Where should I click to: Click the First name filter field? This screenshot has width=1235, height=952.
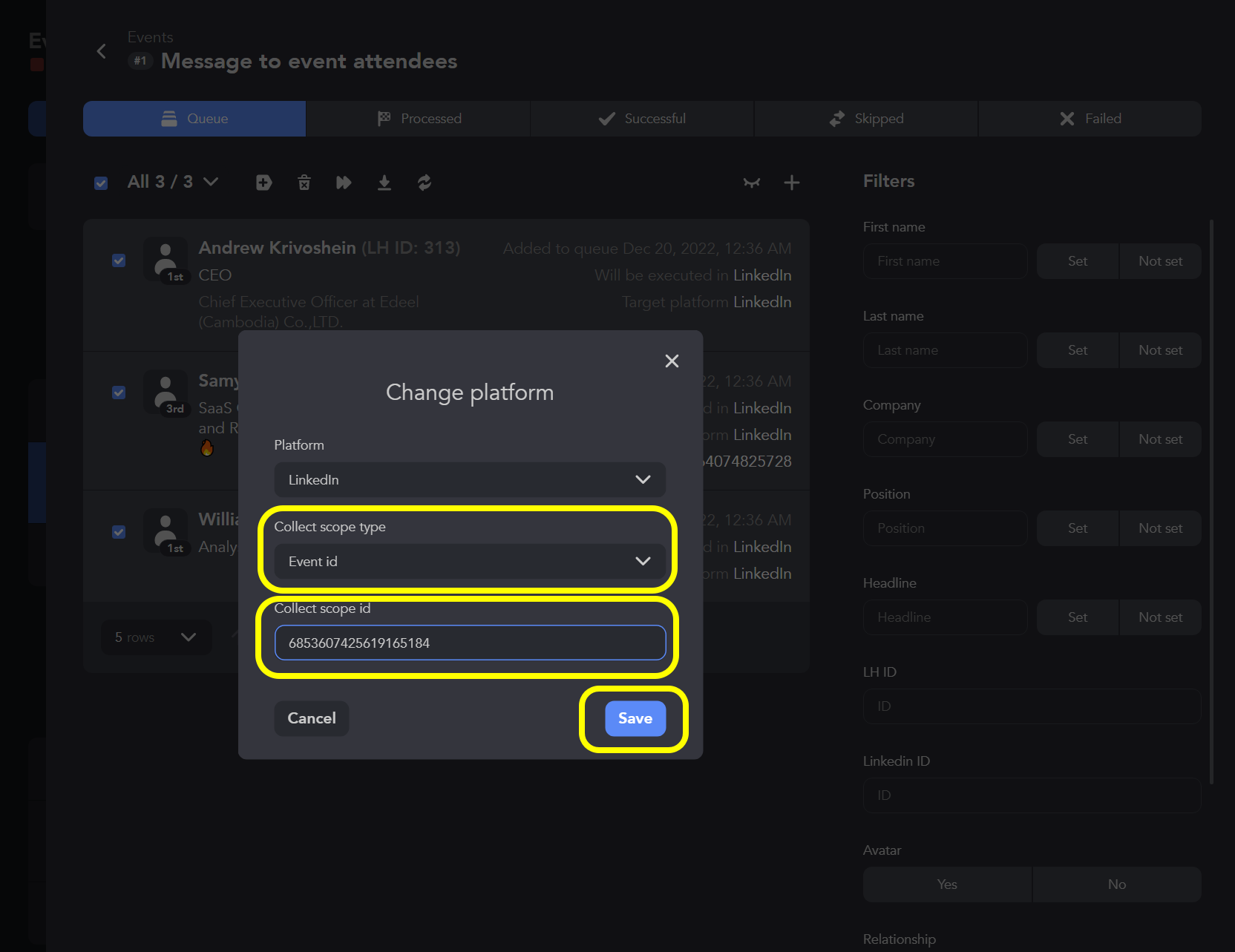coord(946,261)
